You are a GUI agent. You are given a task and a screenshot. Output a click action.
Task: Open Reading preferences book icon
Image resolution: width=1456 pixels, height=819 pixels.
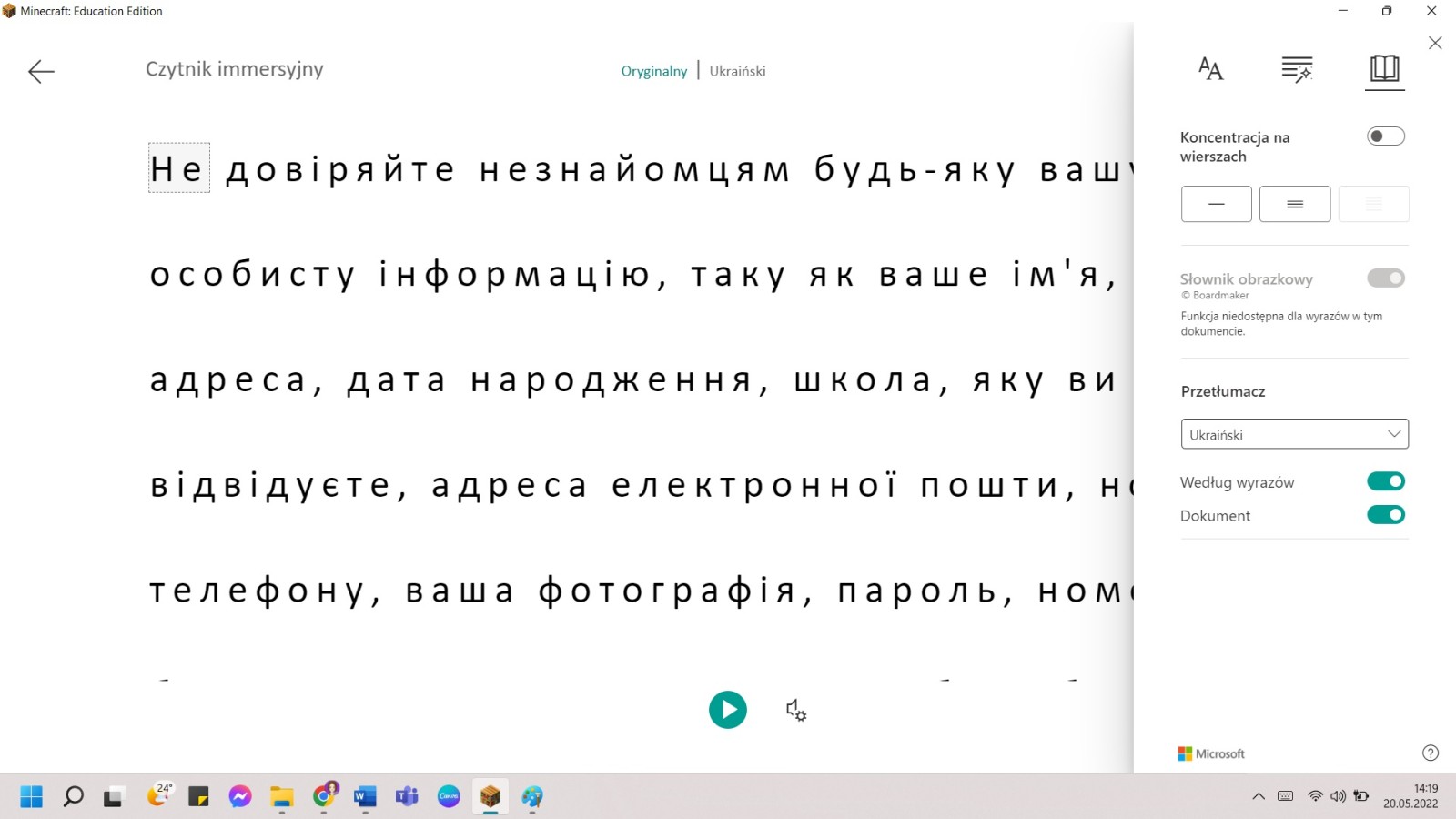coord(1384,69)
